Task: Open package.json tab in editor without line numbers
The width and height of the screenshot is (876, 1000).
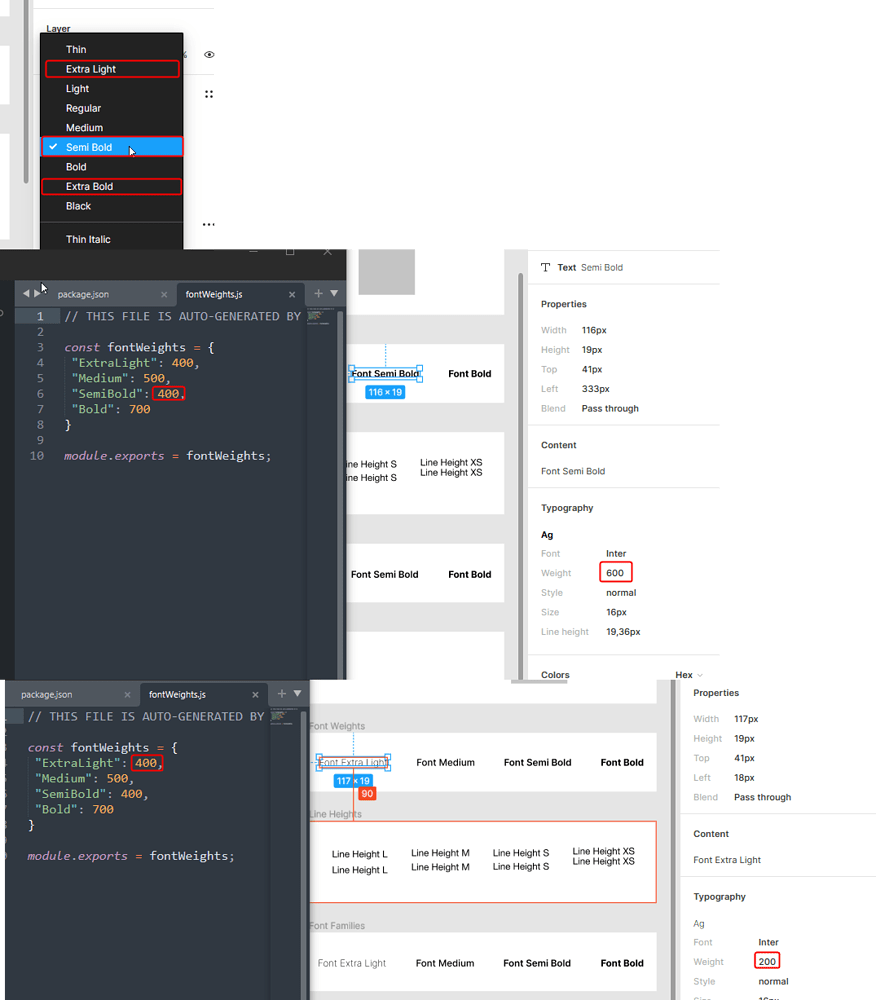Action: (x=47, y=695)
